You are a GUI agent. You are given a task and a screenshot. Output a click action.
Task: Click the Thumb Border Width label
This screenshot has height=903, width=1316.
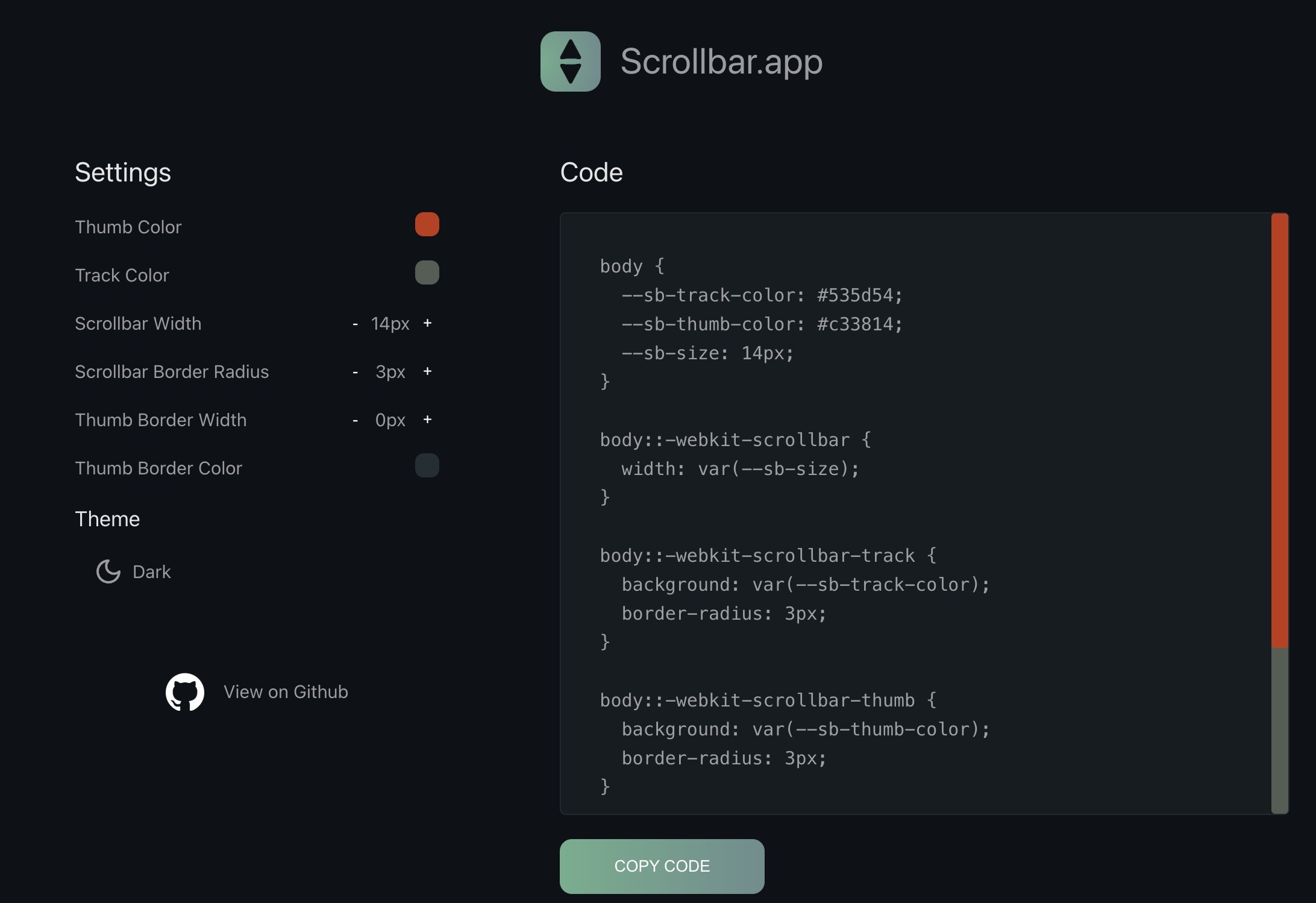pyautogui.click(x=161, y=420)
